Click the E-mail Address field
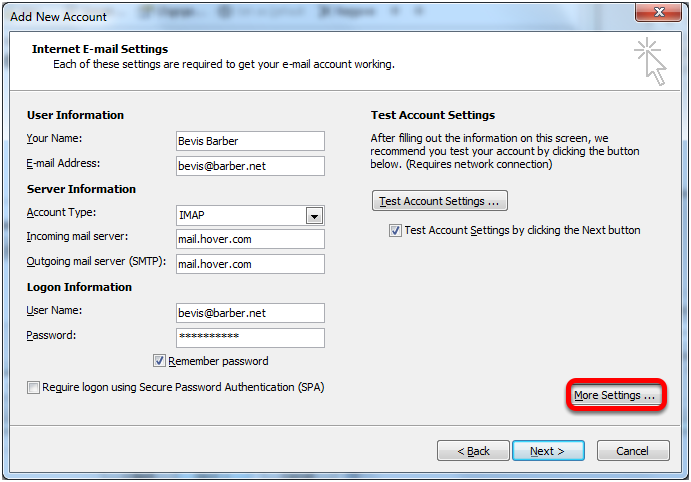The height and width of the screenshot is (482, 691). (x=250, y=166)
